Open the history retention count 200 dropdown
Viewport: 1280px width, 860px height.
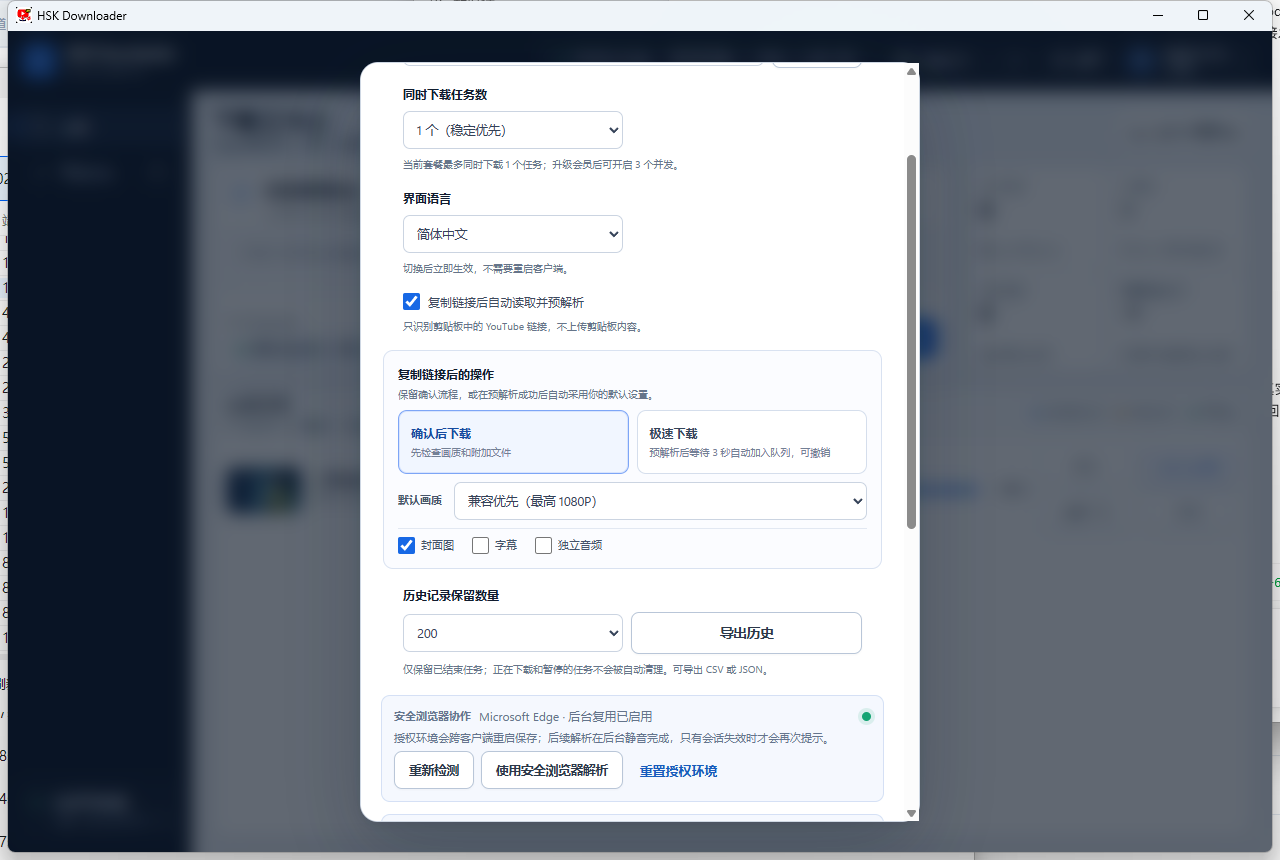(x=512, y=633)
